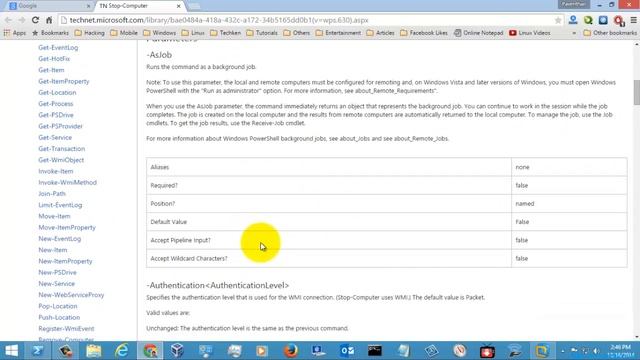Open the orange media player taskbar icon
This screenshot has width=640, height=360.
tap(262, 351)
